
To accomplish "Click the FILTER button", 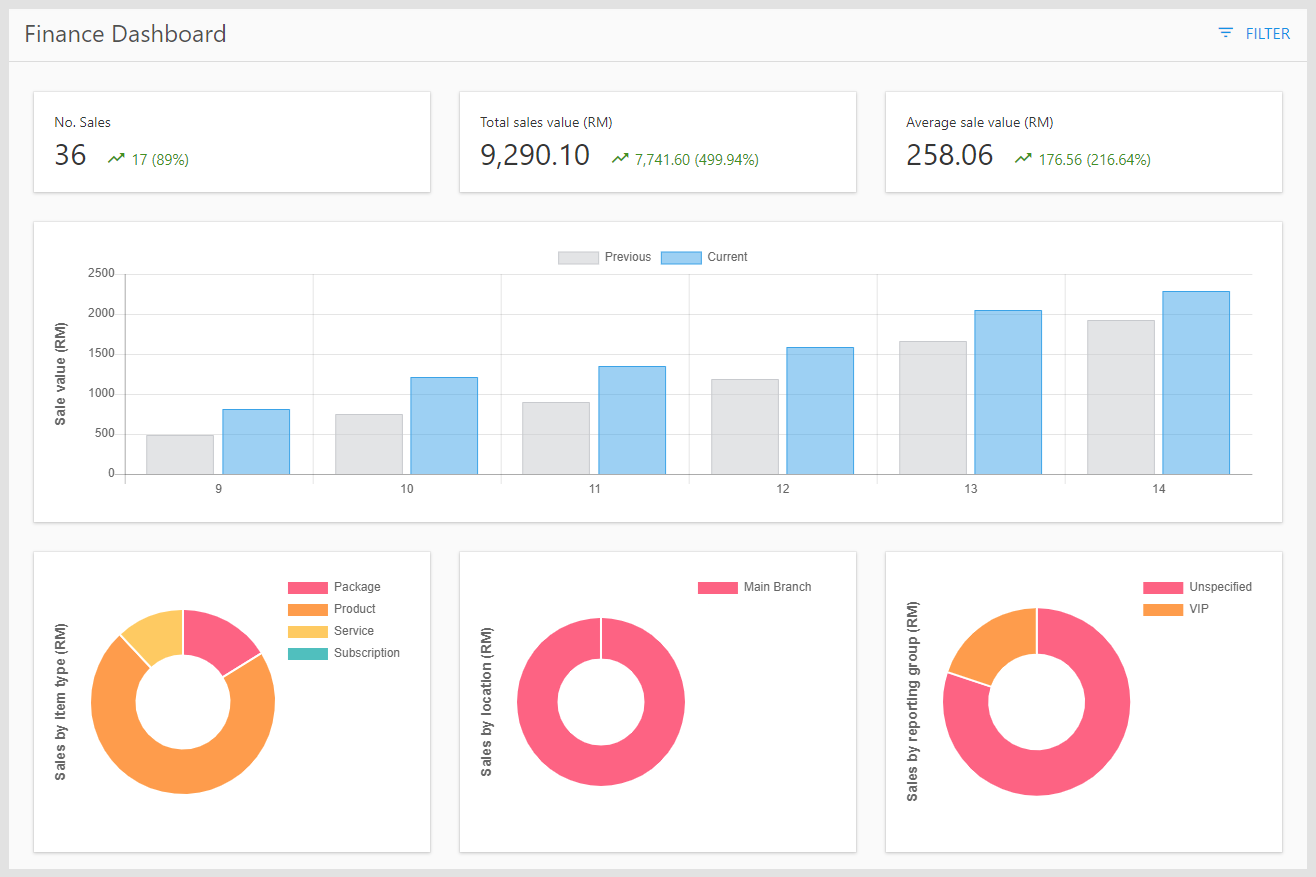I will click(x=1266, y=33).
